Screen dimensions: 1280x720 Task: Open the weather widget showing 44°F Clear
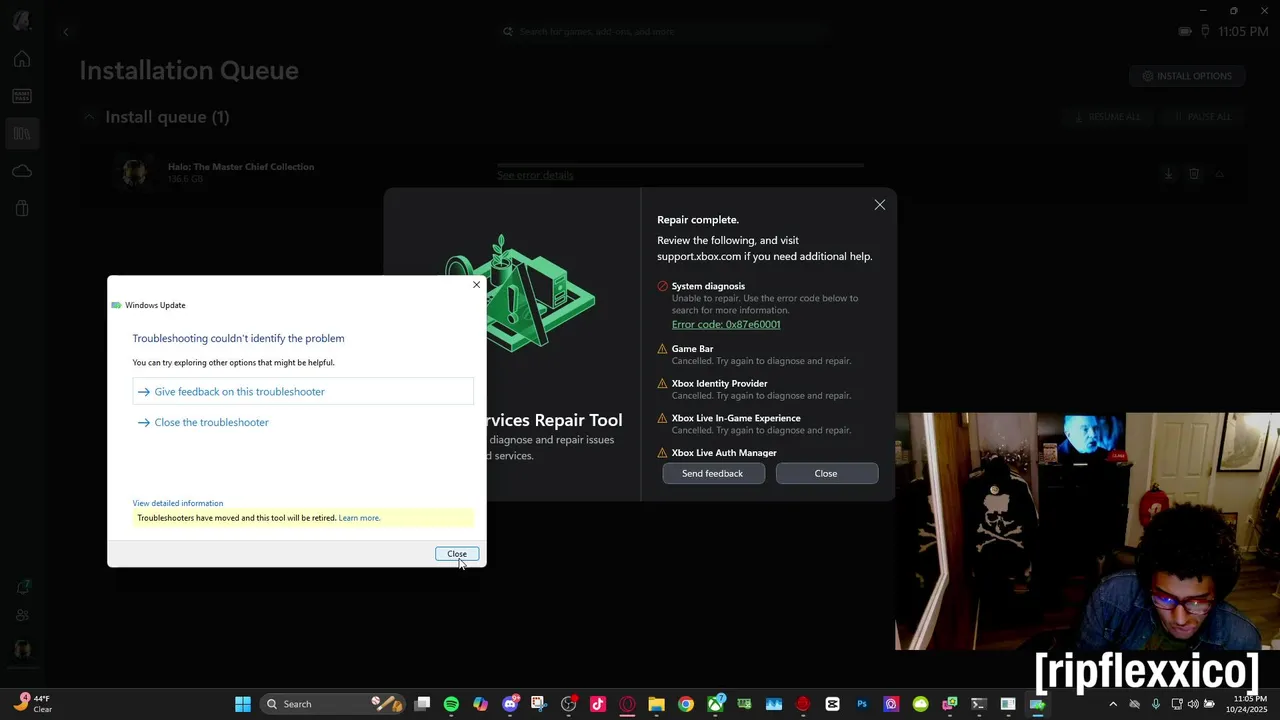32,704
